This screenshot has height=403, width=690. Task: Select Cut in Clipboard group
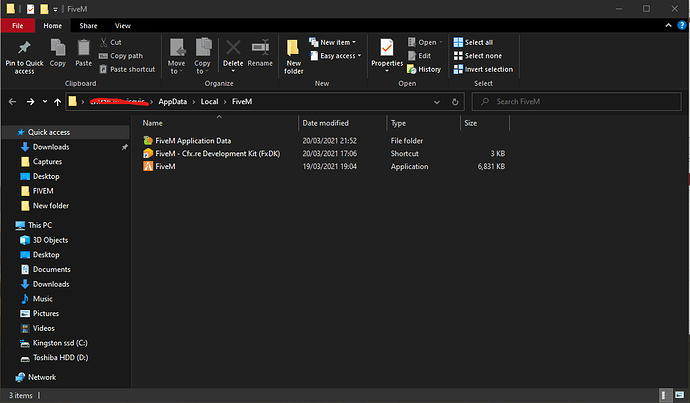coord(110,42)
